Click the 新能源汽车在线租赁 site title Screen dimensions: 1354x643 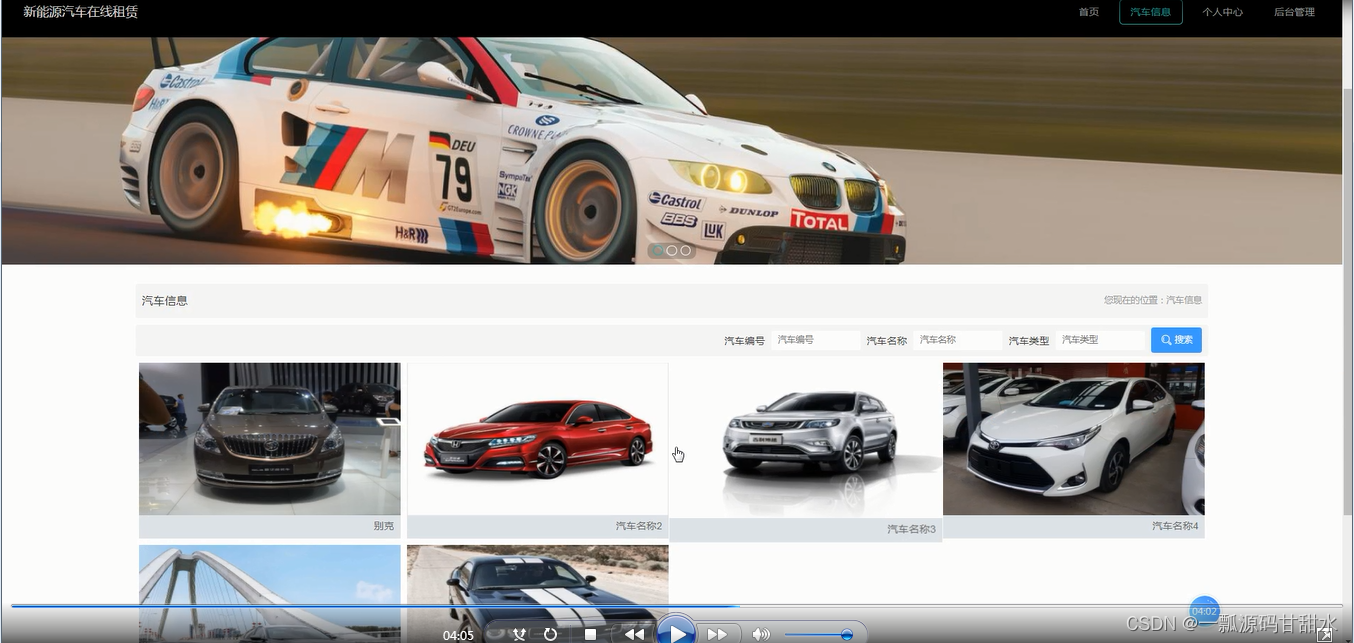pos(81,12)
